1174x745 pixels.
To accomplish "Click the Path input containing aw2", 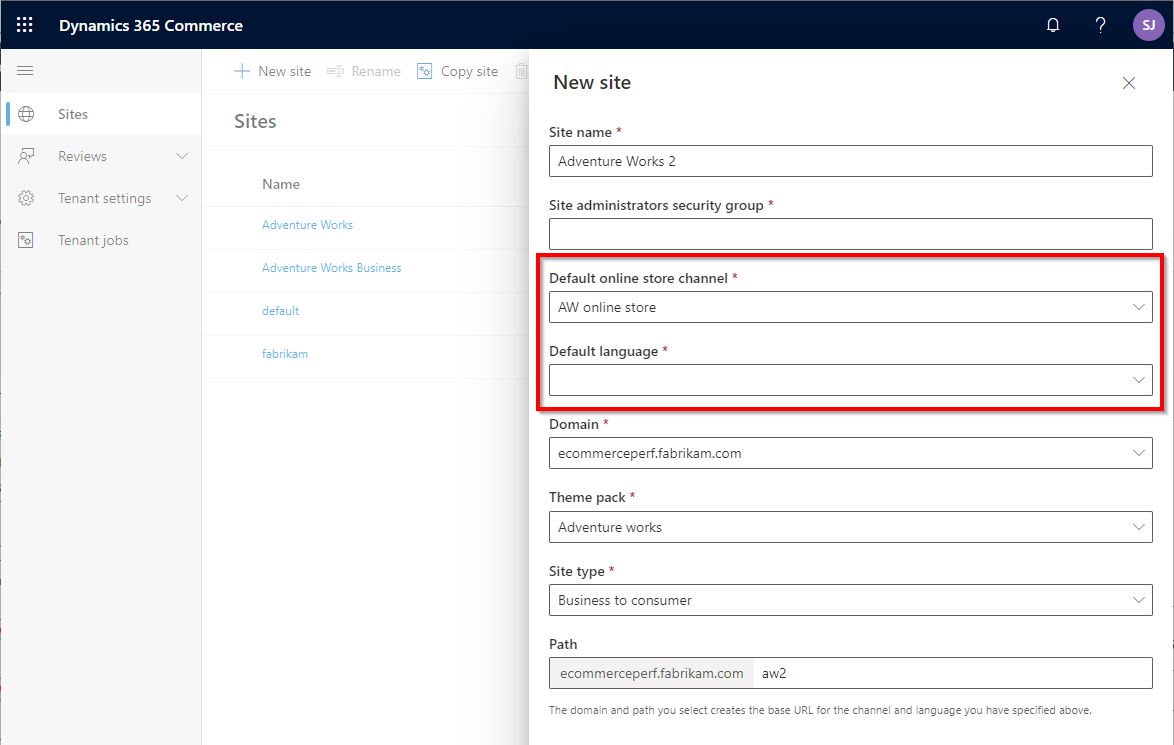I will [x=952, y=673].
